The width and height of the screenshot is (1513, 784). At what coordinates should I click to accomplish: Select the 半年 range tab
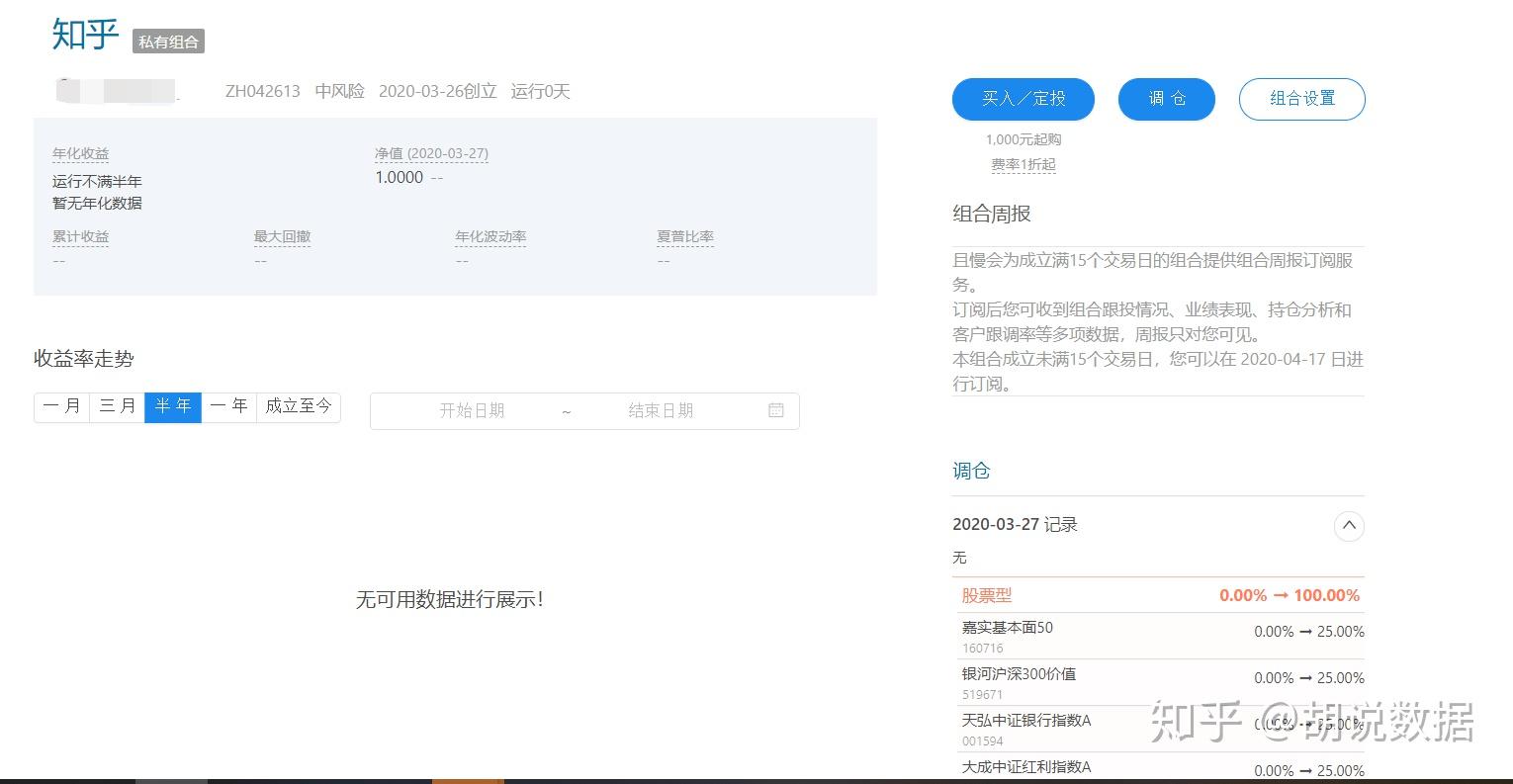coord(173,406)
